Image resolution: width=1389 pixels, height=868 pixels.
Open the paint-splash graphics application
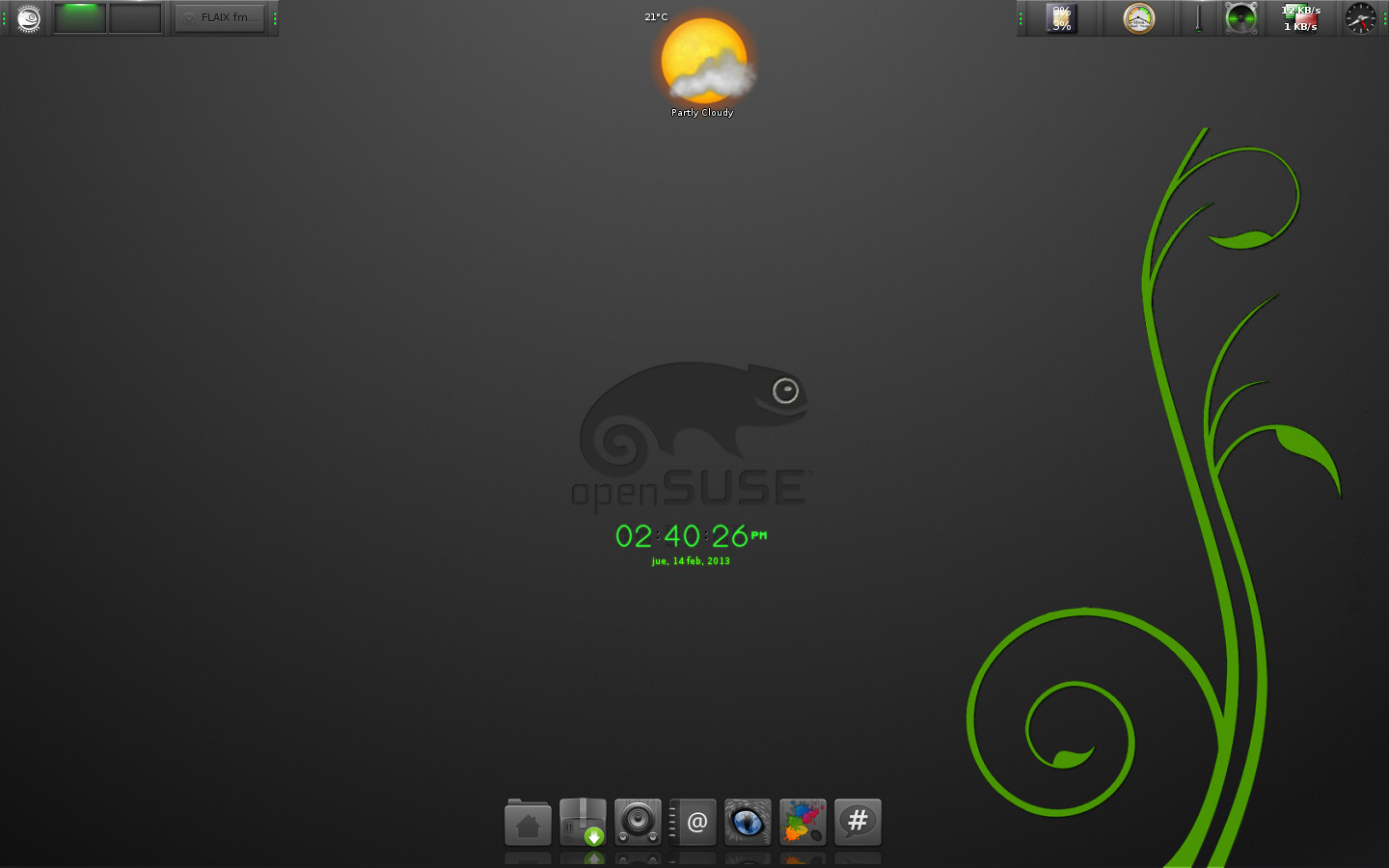[x=803, y=822]
